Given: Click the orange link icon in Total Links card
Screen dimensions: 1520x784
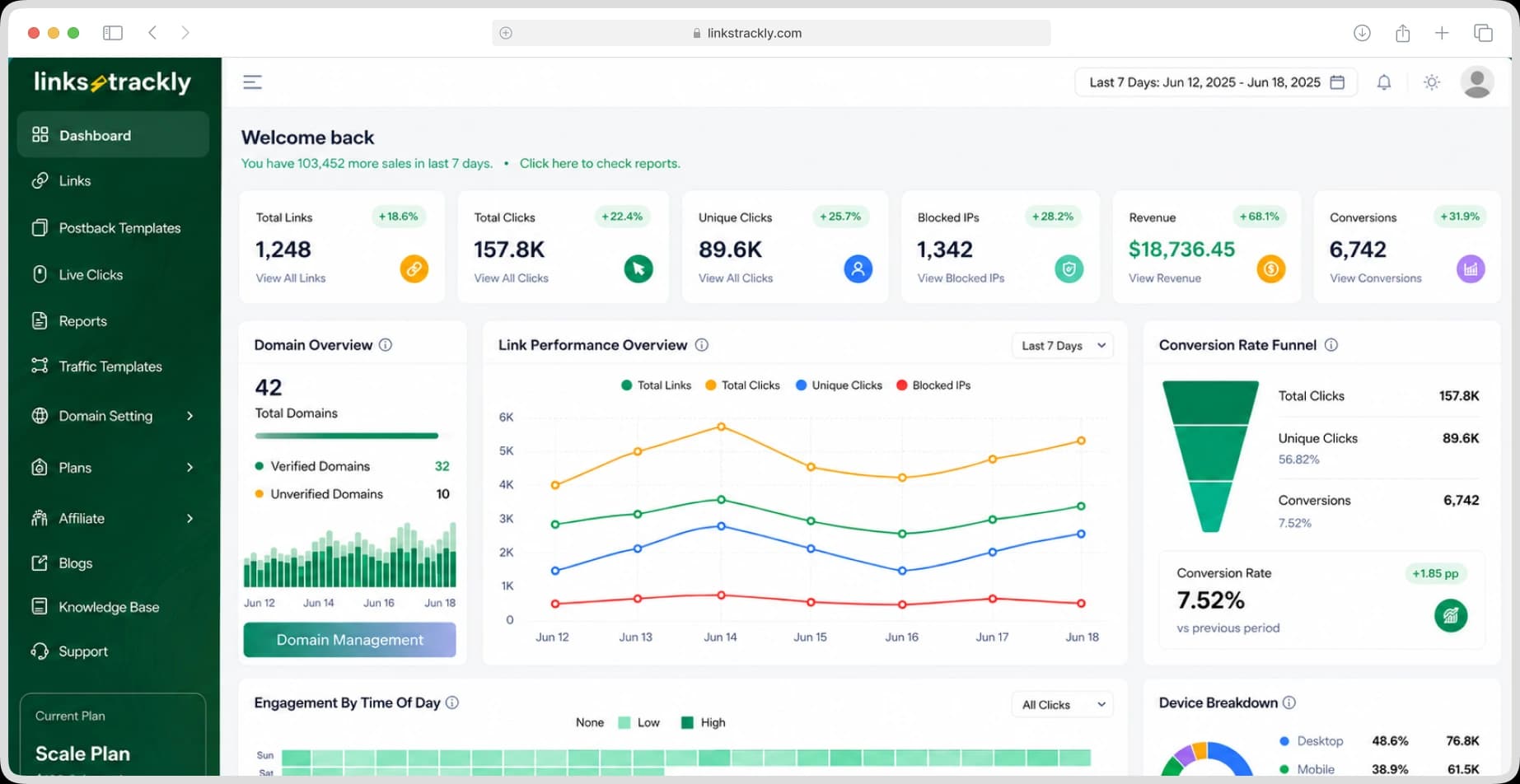Looking at the screenshot, I should pos(414,268).
